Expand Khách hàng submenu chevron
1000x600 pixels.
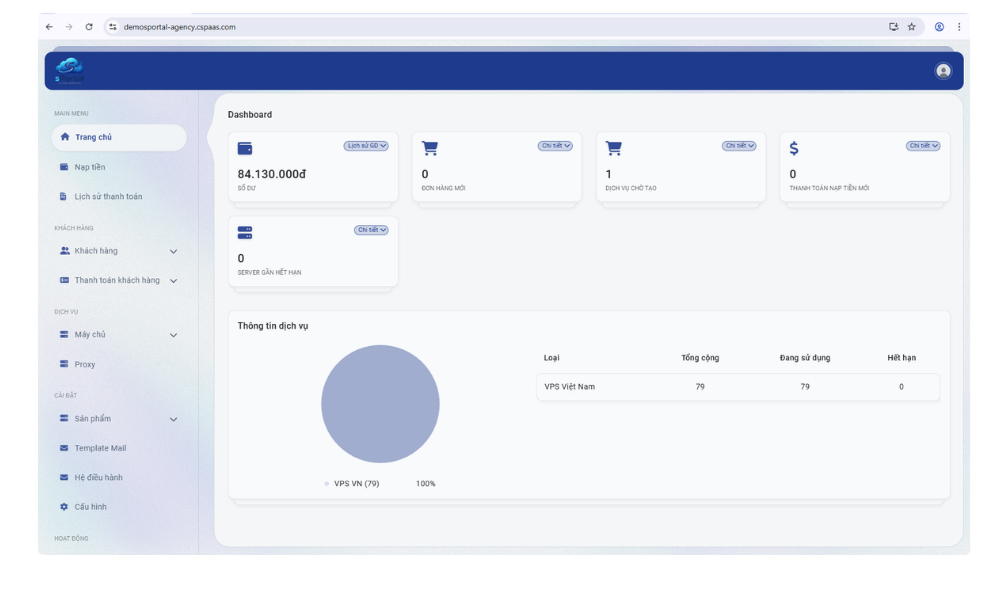click(x=173, y=251)
